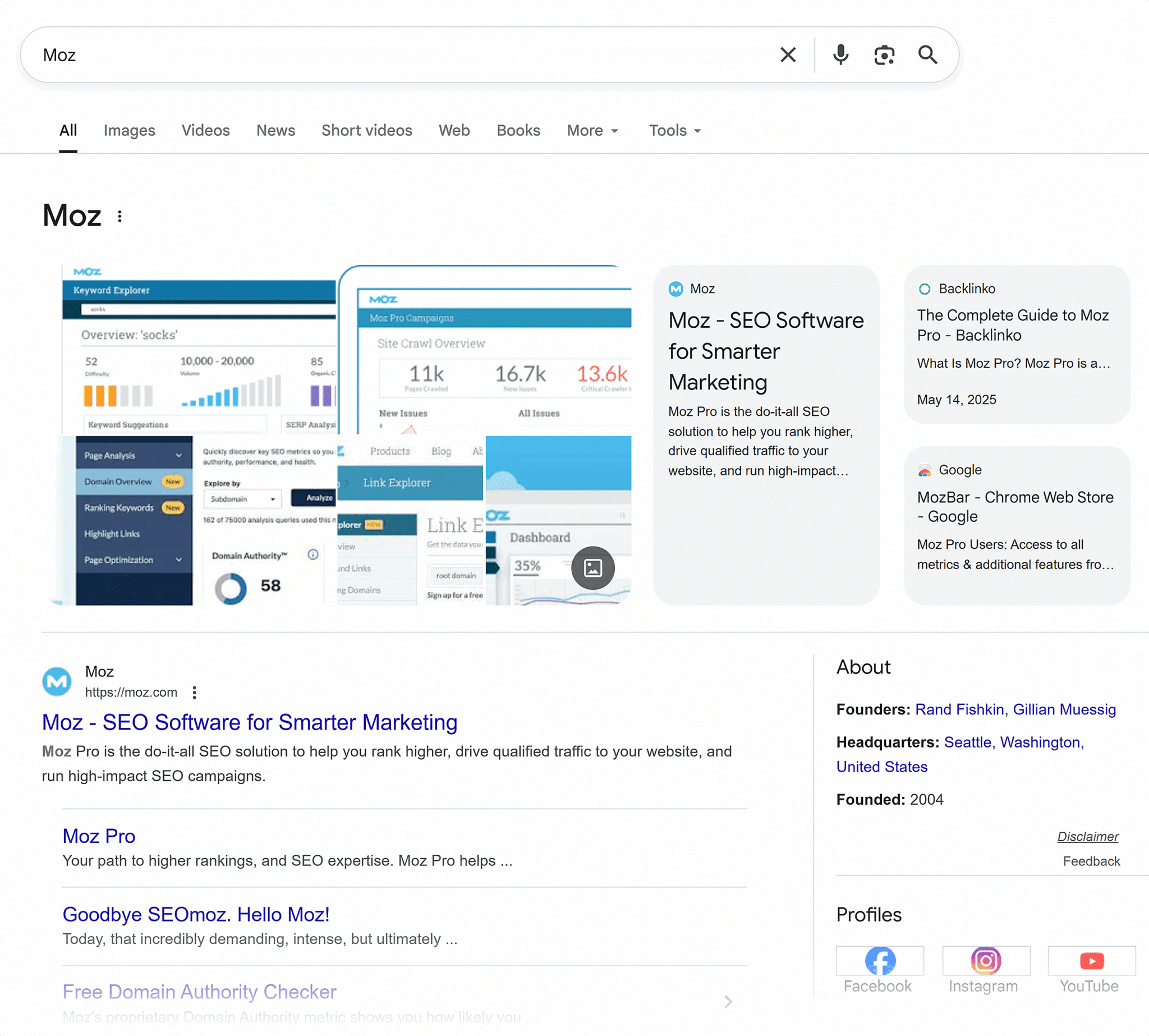Click the Google icon in MozBar card
This screenshot has width=1149, height=1036.
point(924,471)
